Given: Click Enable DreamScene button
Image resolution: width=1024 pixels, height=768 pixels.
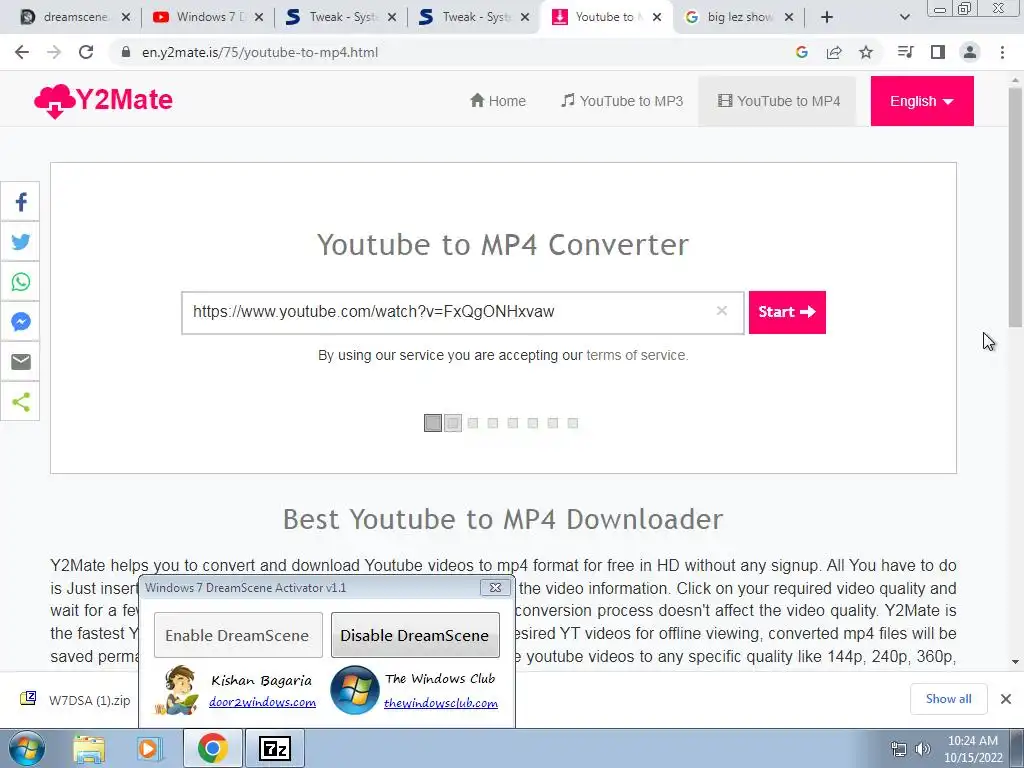Looking at the screenshot, I should 238,635.
